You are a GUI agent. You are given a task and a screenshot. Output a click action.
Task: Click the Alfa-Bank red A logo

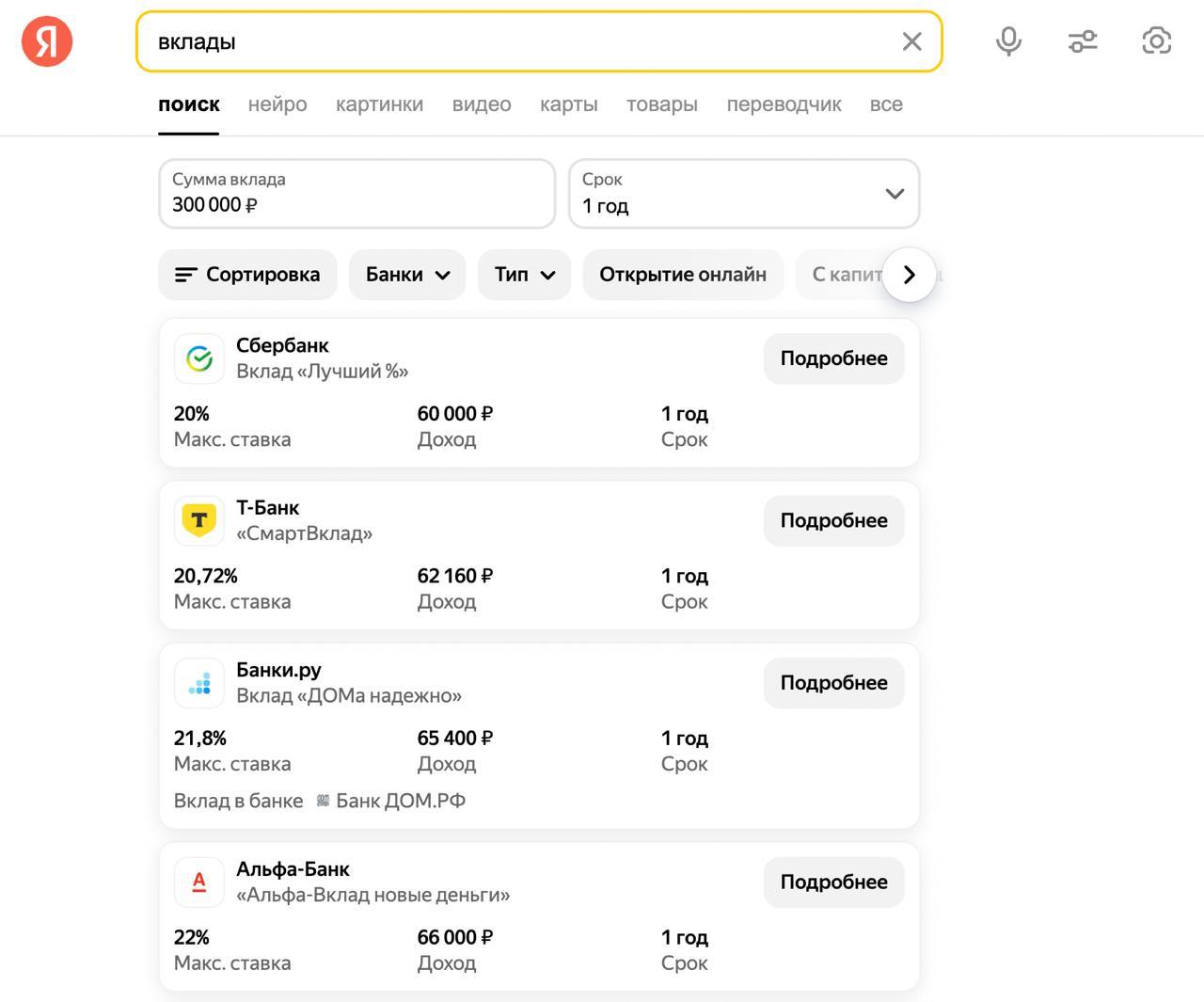199,883
